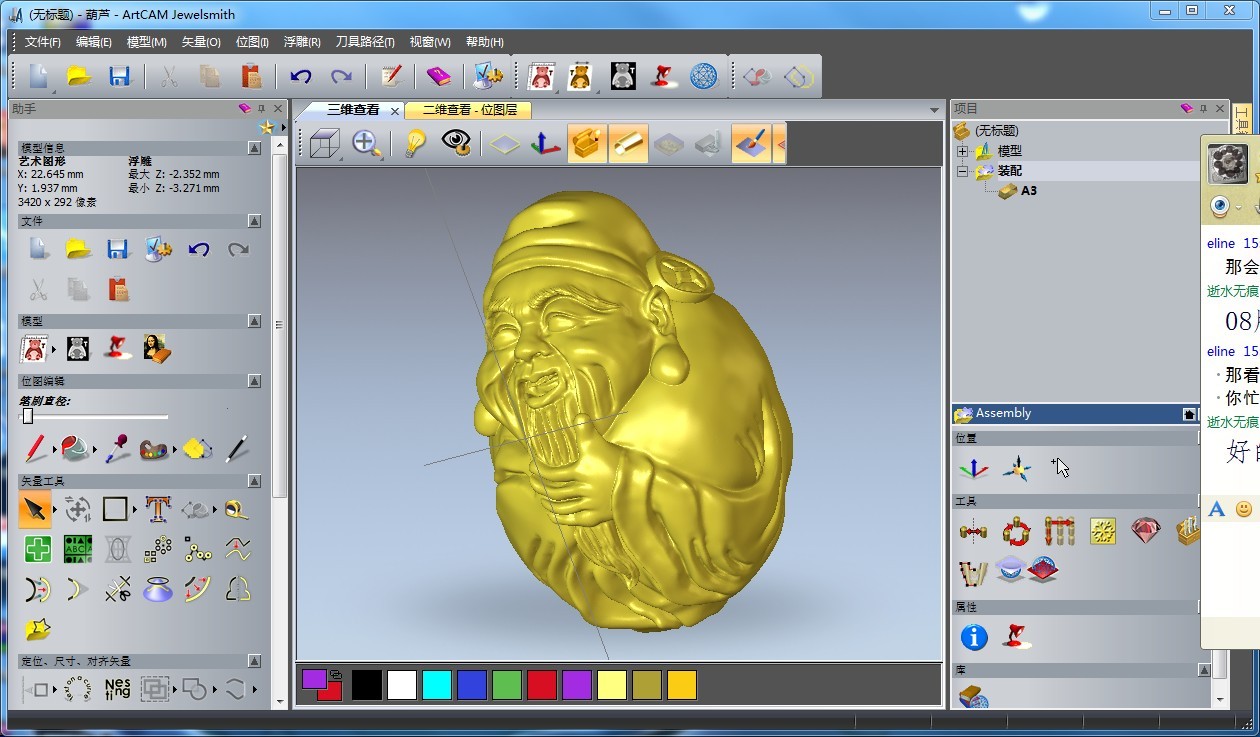1260x737 pixels.
Task: Click the Nesting tool icon
Action: (x=117, y=689)
